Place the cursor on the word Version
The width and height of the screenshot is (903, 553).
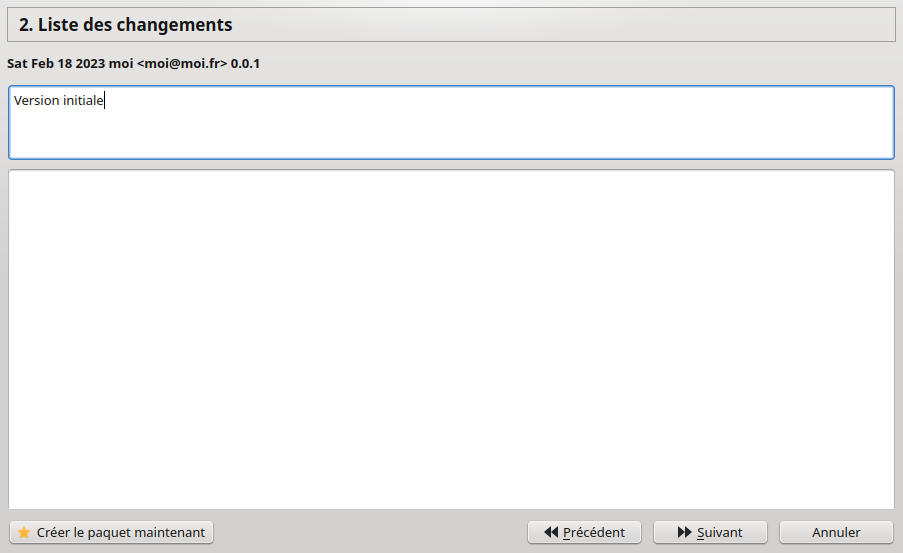pyautogui.click(x=36, y=100)
